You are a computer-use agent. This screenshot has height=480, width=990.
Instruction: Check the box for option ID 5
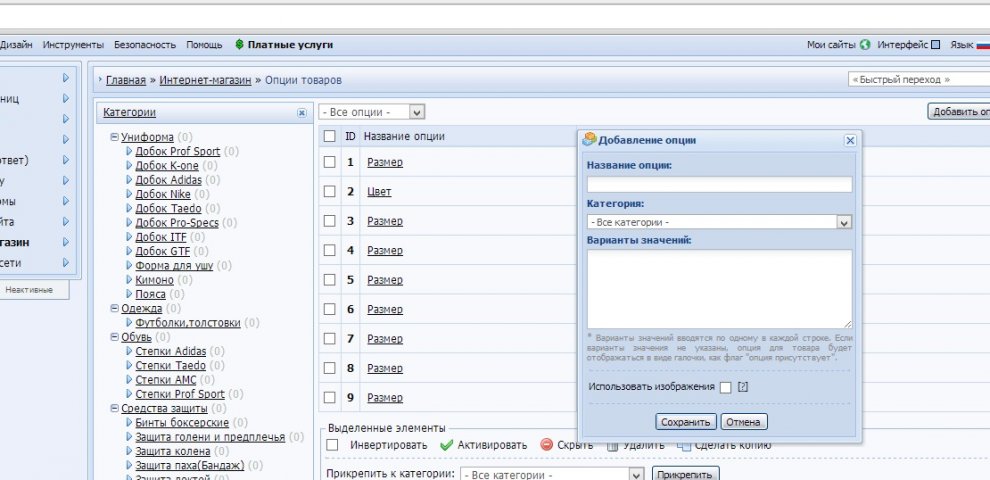click(330, 280)
